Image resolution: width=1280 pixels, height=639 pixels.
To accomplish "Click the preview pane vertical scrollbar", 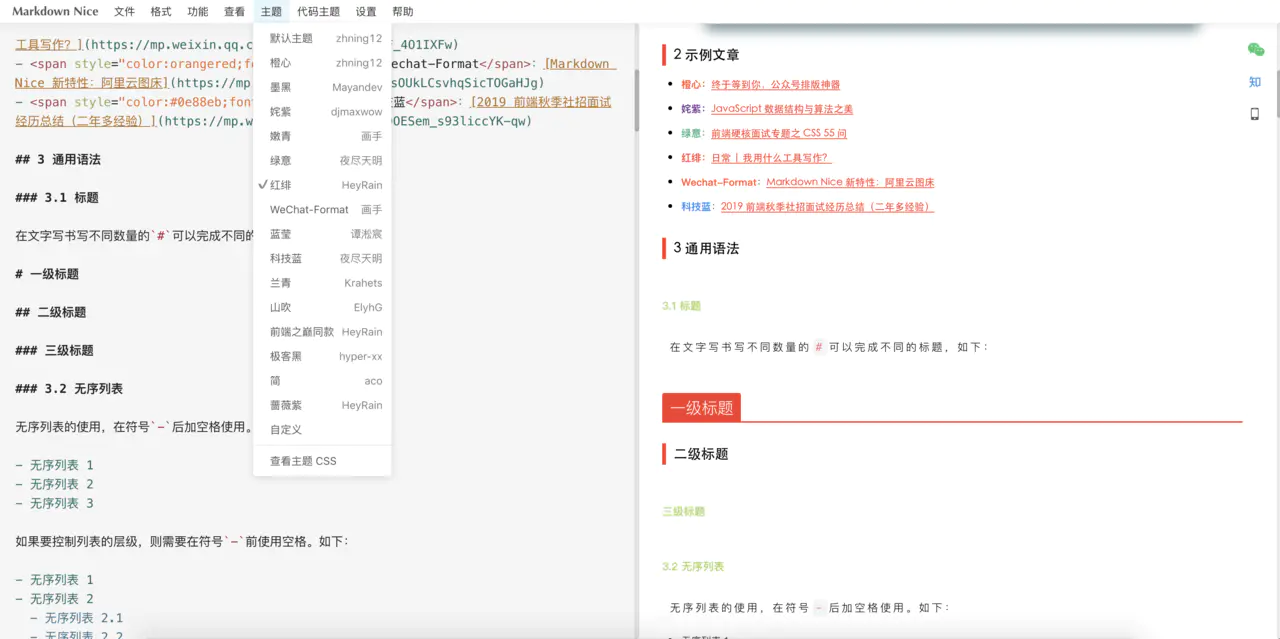I will [1277, 95].
